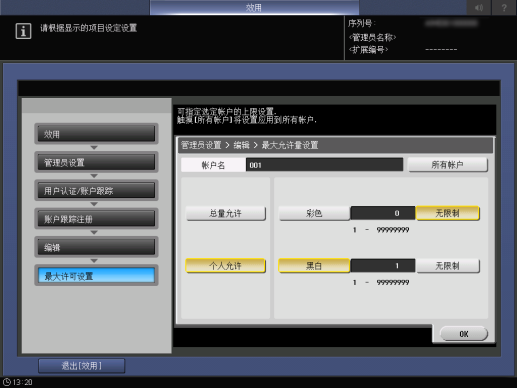Click the clock icon in status bar
Image resolution: width=517 pixels, height=388 pixels.
(7, 382)
